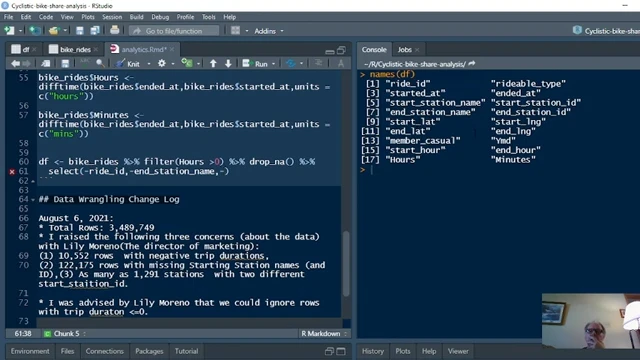This screenshot has width=640, height=360.
Task: Open the new file type dropdown arrow
Action: coord(20,31)
